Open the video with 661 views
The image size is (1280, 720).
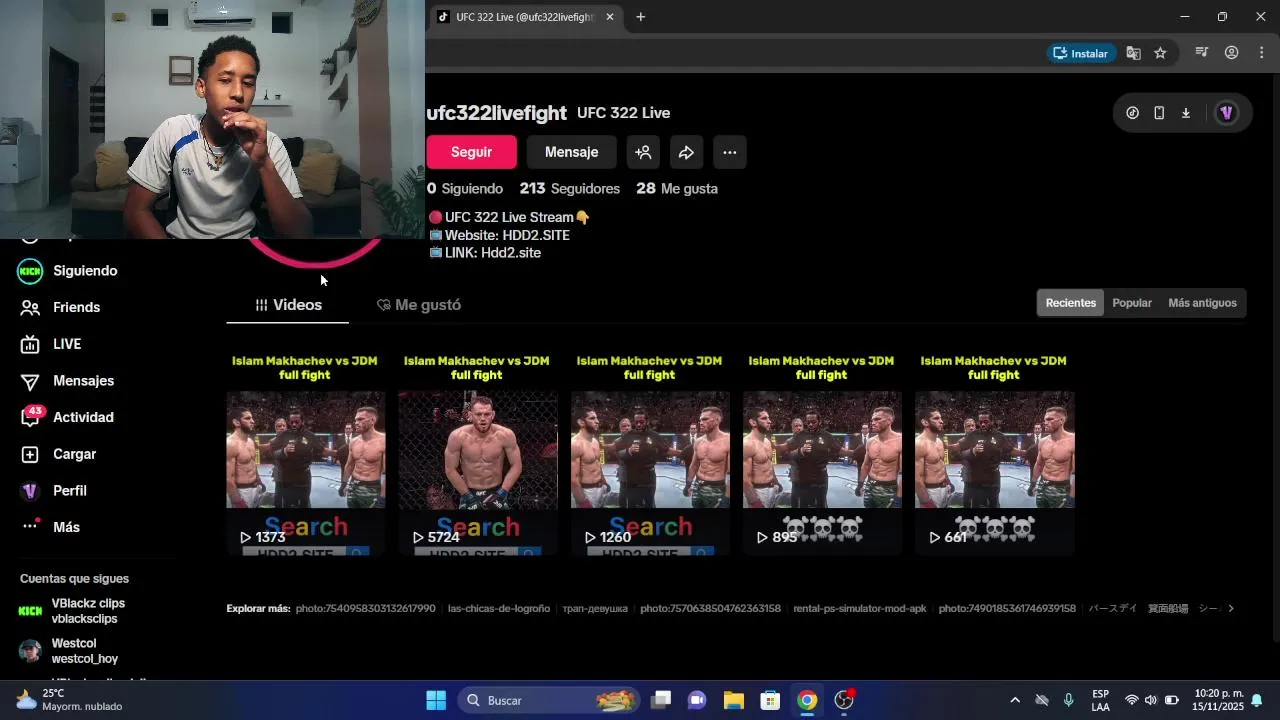995,452
